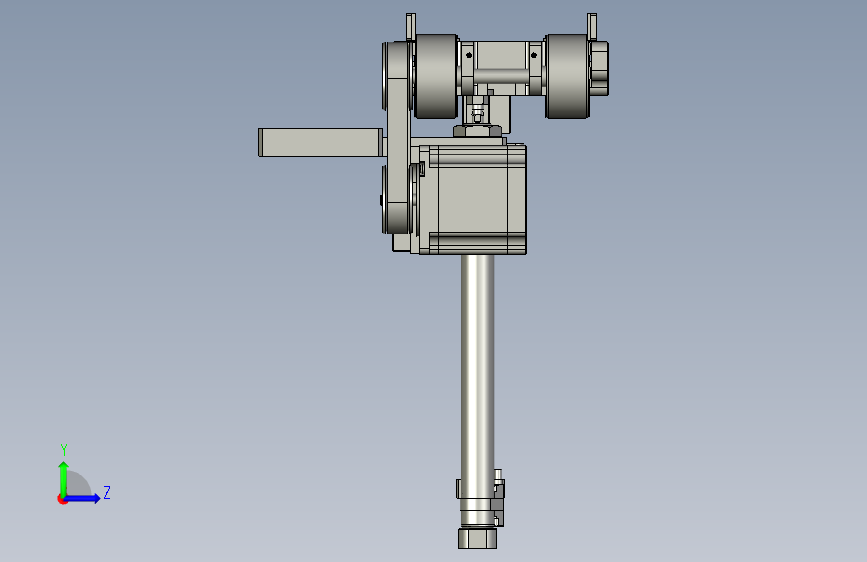
Task: Select the horizontal handle bar
Action: pyautogui.click(x=321, y=143)
